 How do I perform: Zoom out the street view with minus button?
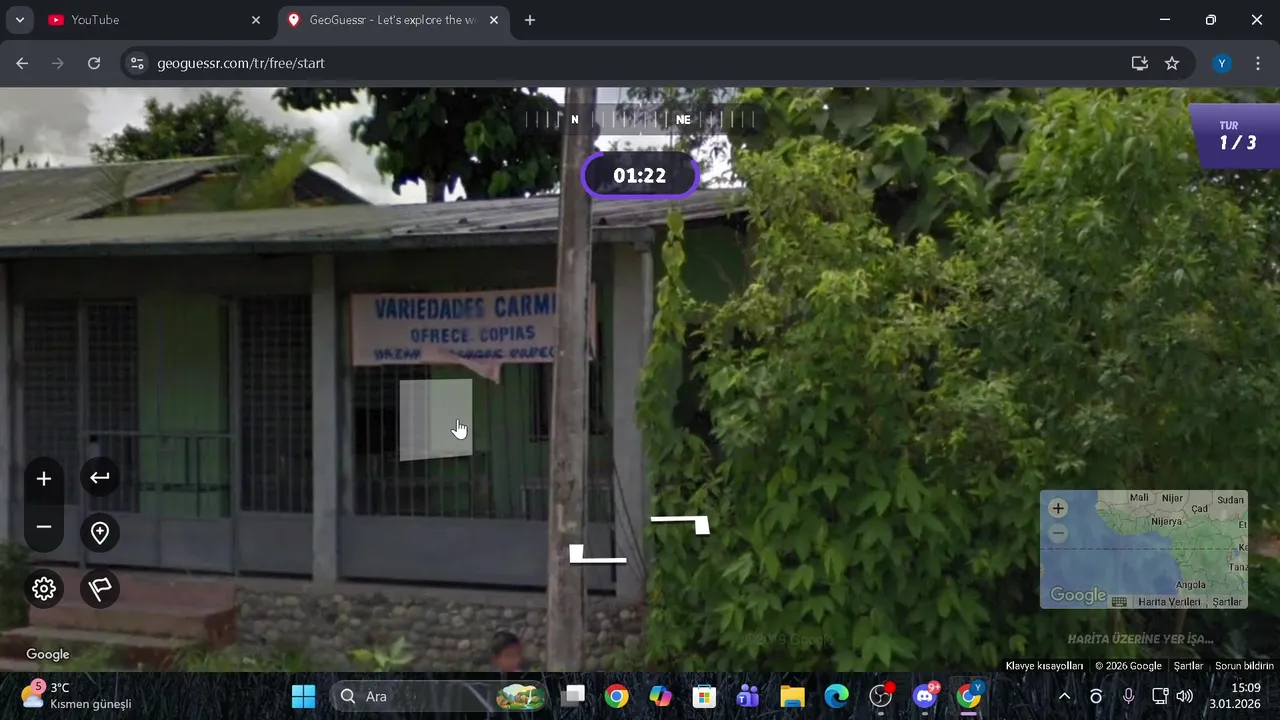pyautogui.click(x=44, y=527)
